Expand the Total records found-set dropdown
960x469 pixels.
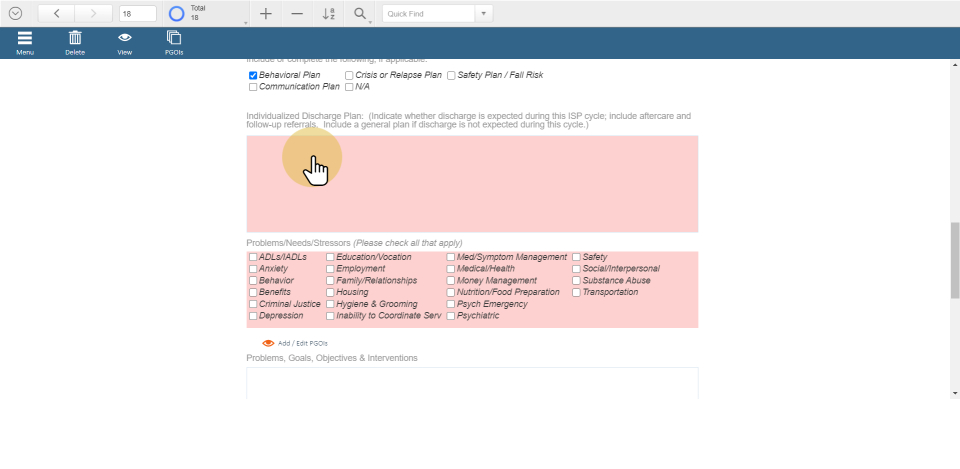tap(245, 21)
